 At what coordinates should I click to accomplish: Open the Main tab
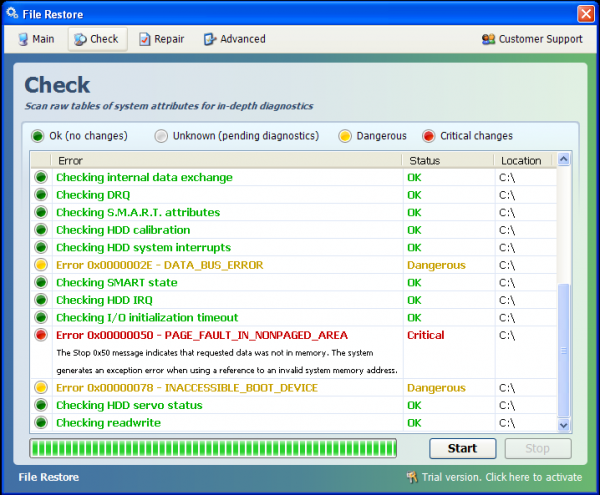click(x=36, y=39)
